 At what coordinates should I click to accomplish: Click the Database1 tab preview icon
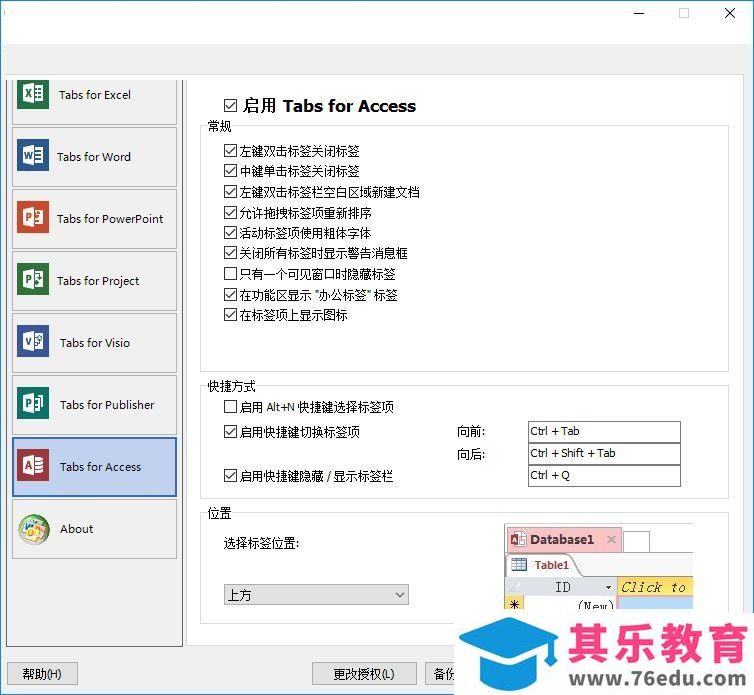pyautogui.click(x=518, y=540)
